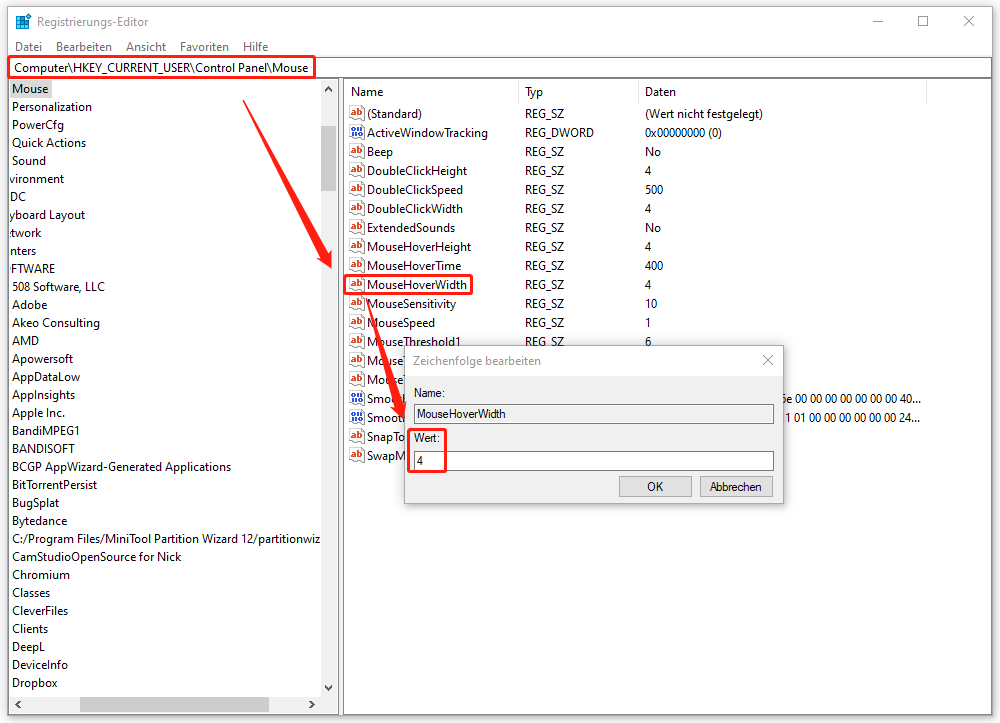Click the tree pane scroll down arrow
This screenshot has height=723, width=1000.
[328, 687]
